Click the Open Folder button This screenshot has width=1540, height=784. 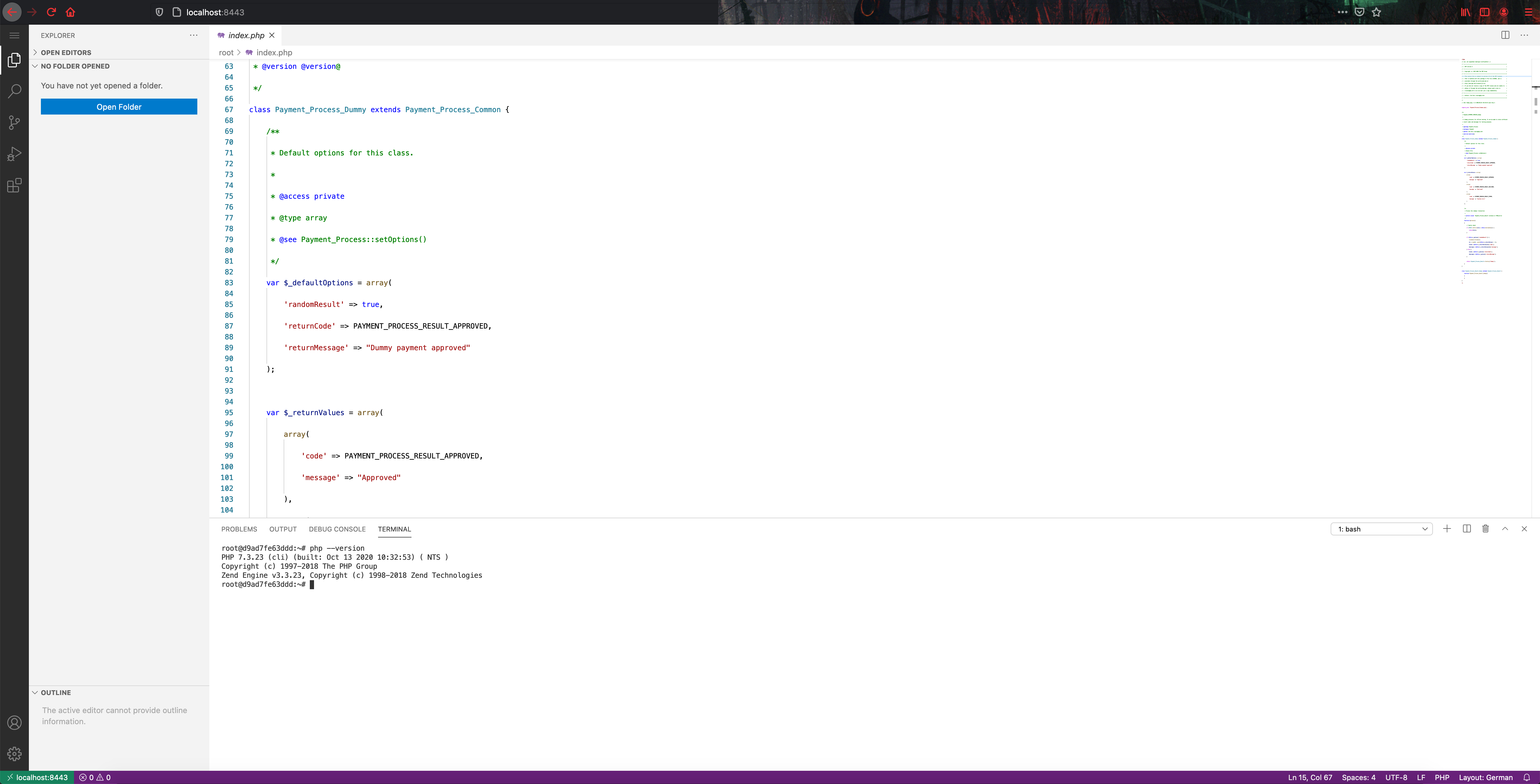[x=119, y=107]
